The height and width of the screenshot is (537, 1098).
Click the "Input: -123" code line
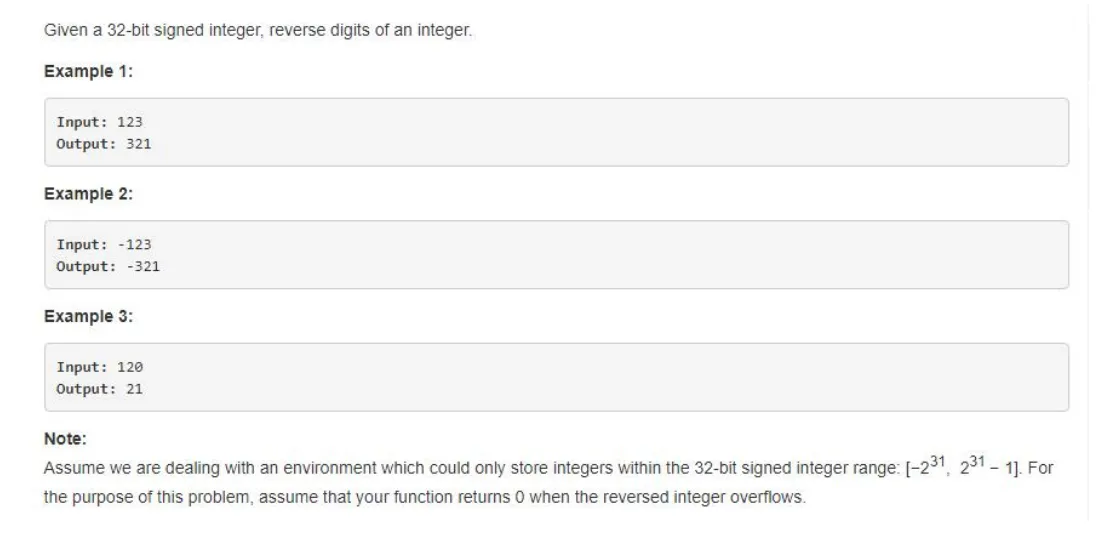[x=104, y=245]
